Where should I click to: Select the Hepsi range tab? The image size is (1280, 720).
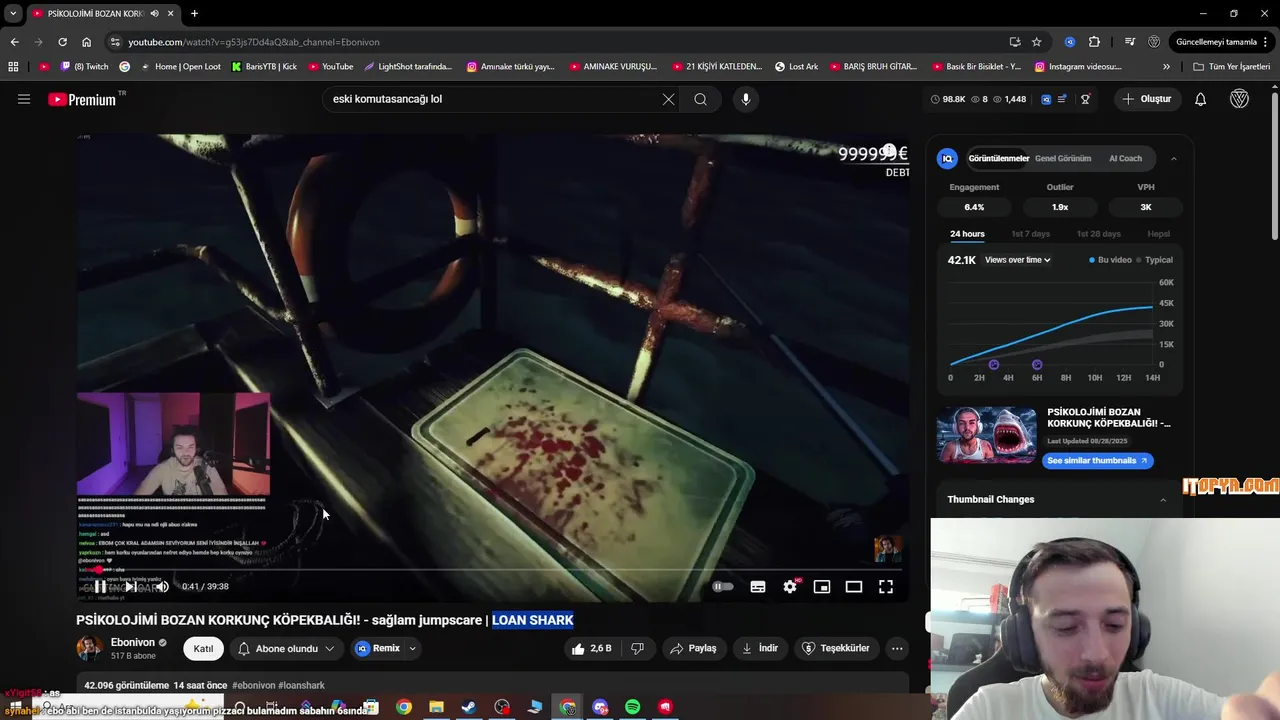point(1158,234)
